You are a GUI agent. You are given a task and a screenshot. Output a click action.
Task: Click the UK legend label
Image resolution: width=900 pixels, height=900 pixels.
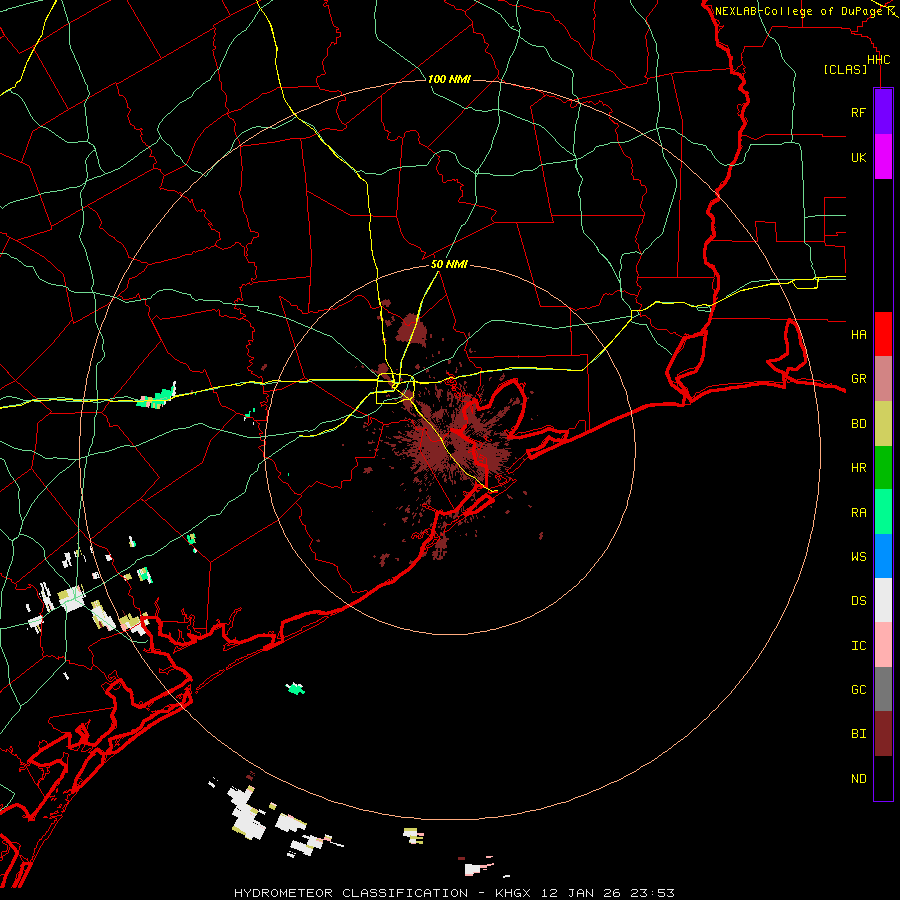tap(858, 157)
